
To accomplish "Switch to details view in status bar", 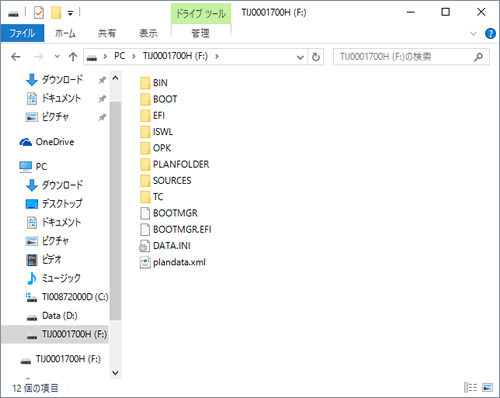I will (470, 387).
